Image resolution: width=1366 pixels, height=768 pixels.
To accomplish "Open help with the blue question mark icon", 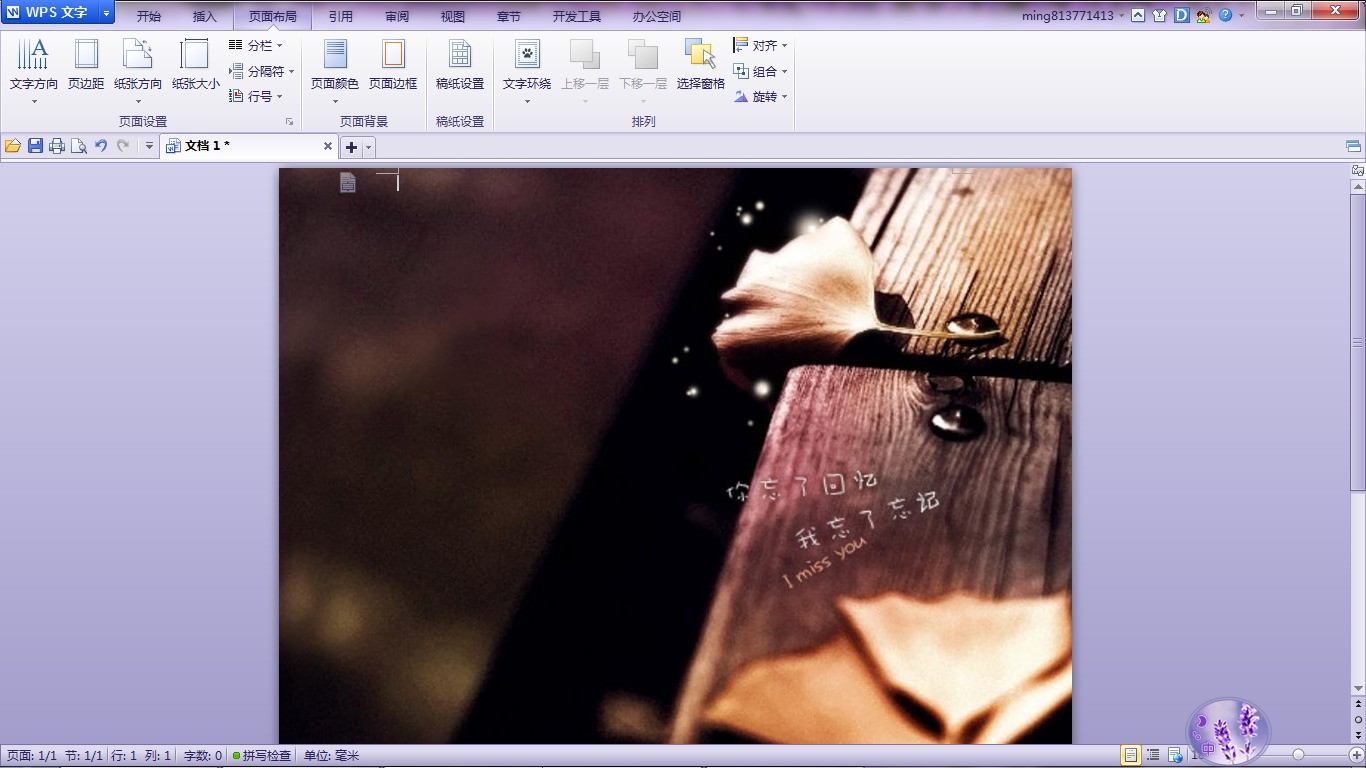I will (1225, 15).
